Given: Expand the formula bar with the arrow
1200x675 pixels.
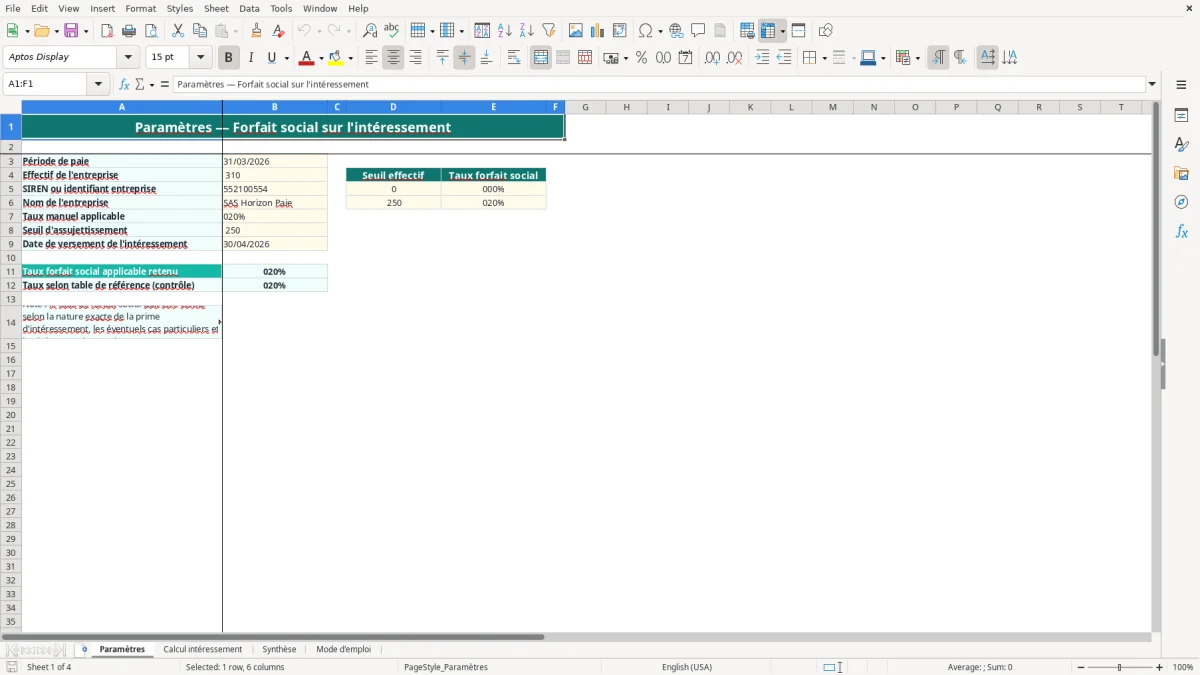Looking at the screenshot, I should (x=1152, y=84).
